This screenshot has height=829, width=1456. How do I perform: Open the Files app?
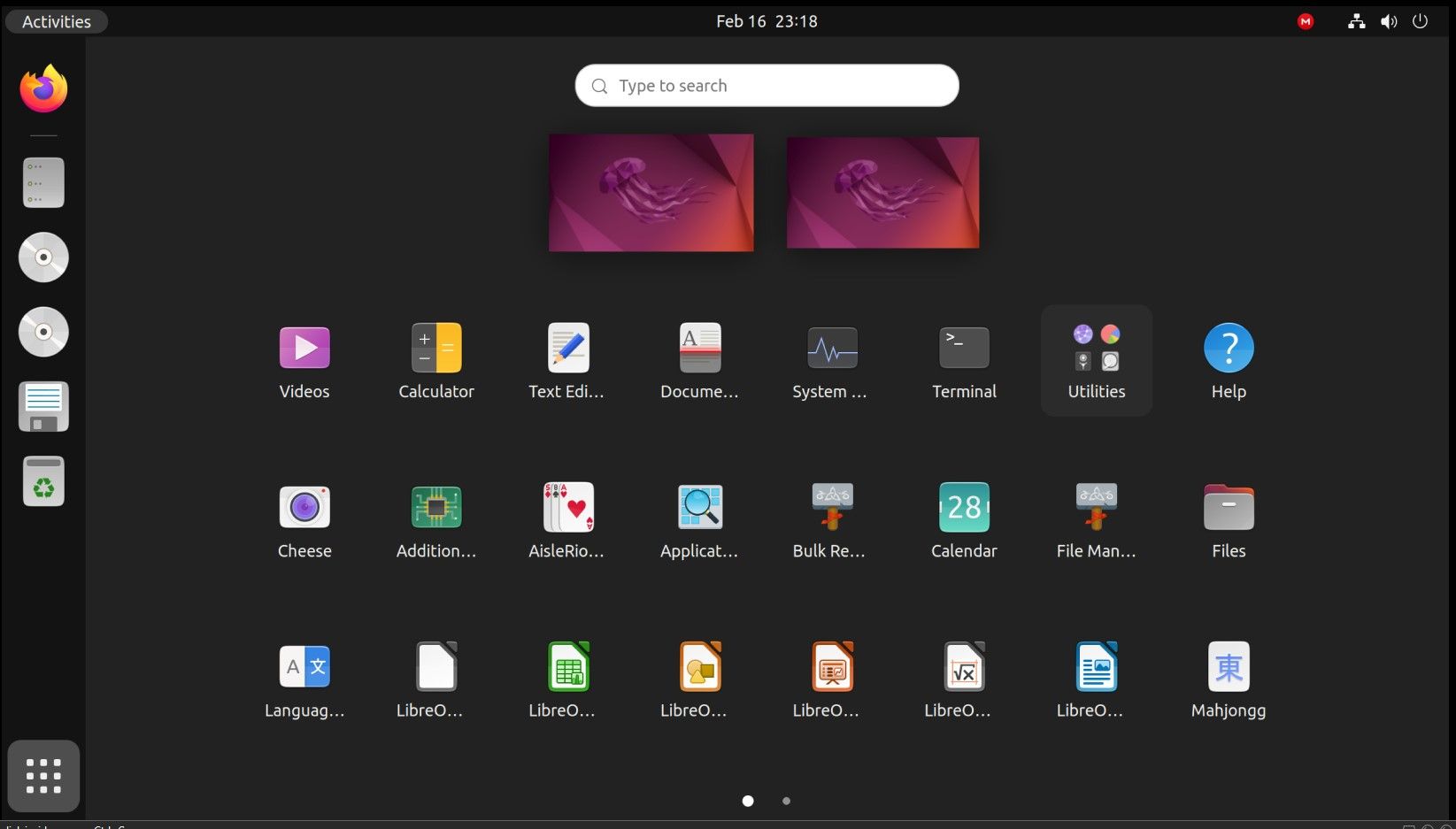(x=1228, y=507)
